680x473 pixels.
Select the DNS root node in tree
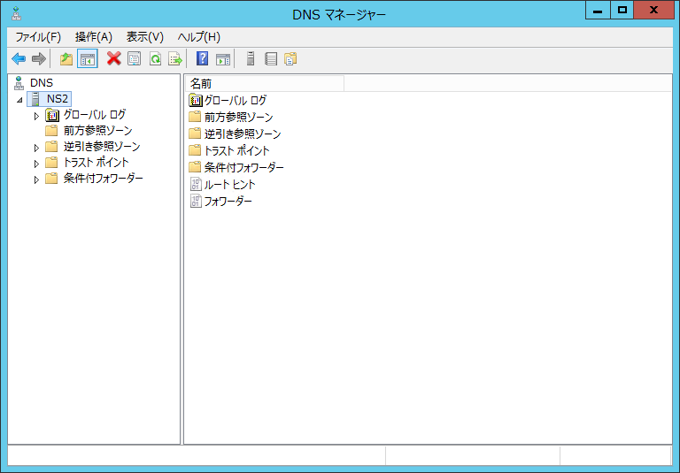pyautogui.click(x=41, y=83)
